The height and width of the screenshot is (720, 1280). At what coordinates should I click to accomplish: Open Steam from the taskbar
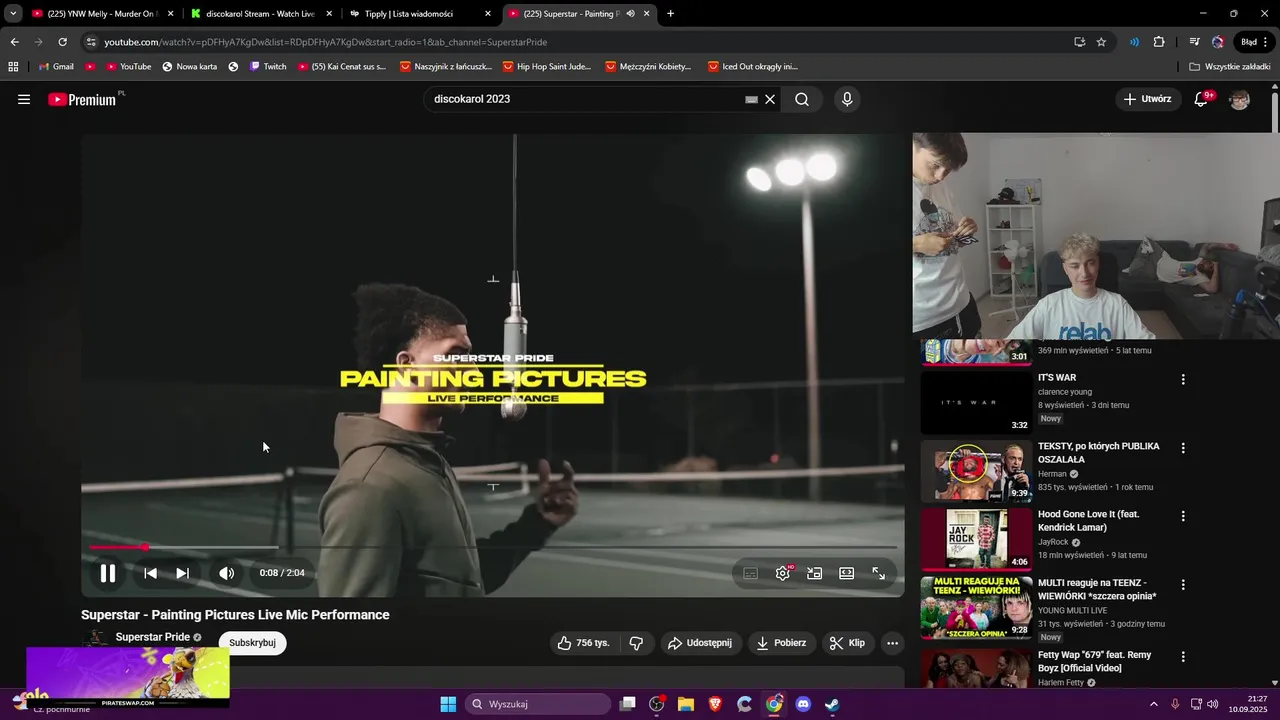tap(832, 704)
